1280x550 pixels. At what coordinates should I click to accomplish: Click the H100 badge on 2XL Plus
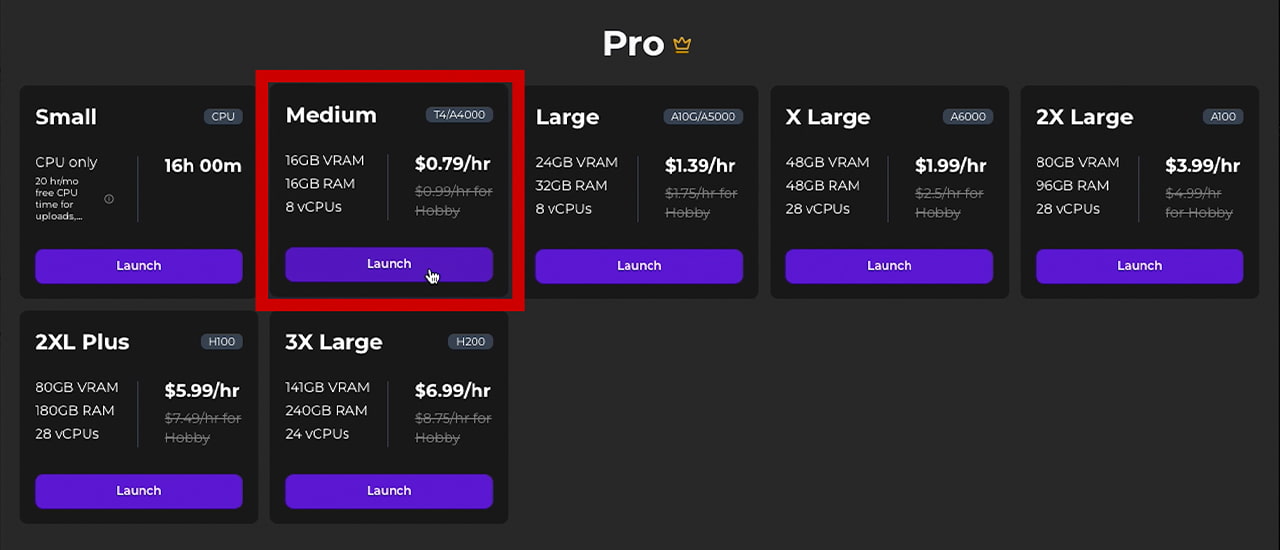(221, 342)
